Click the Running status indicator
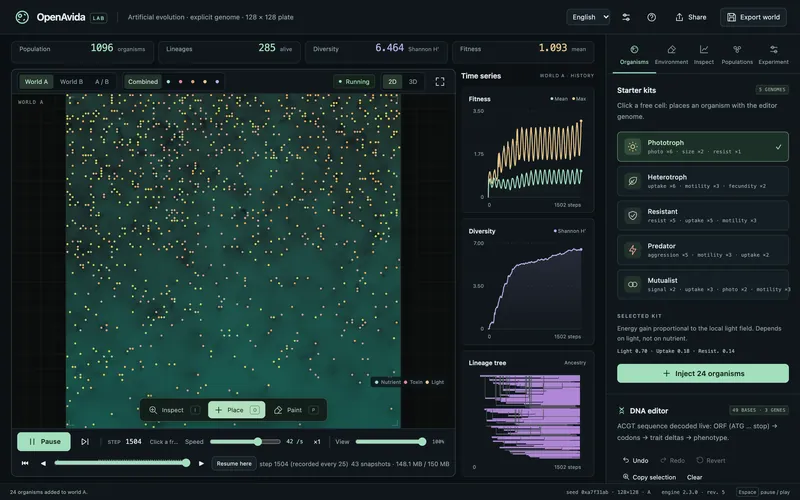The width and height of the screenshot is (800, 500). coord(354,82)
